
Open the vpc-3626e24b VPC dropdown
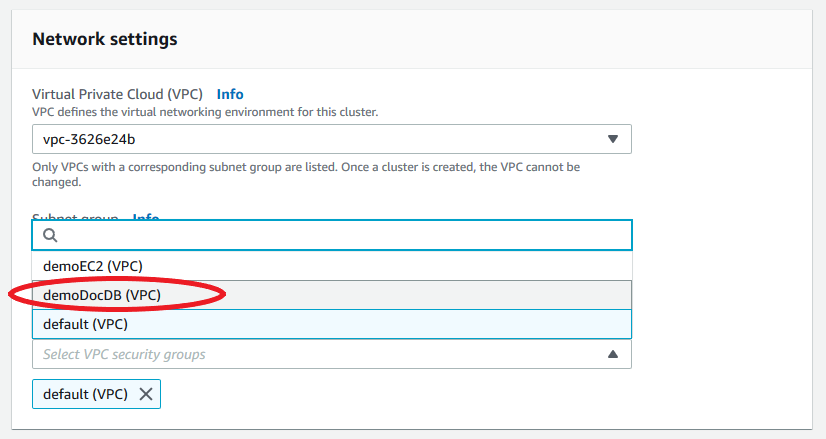pyautogui.click(x=331, y=139)
